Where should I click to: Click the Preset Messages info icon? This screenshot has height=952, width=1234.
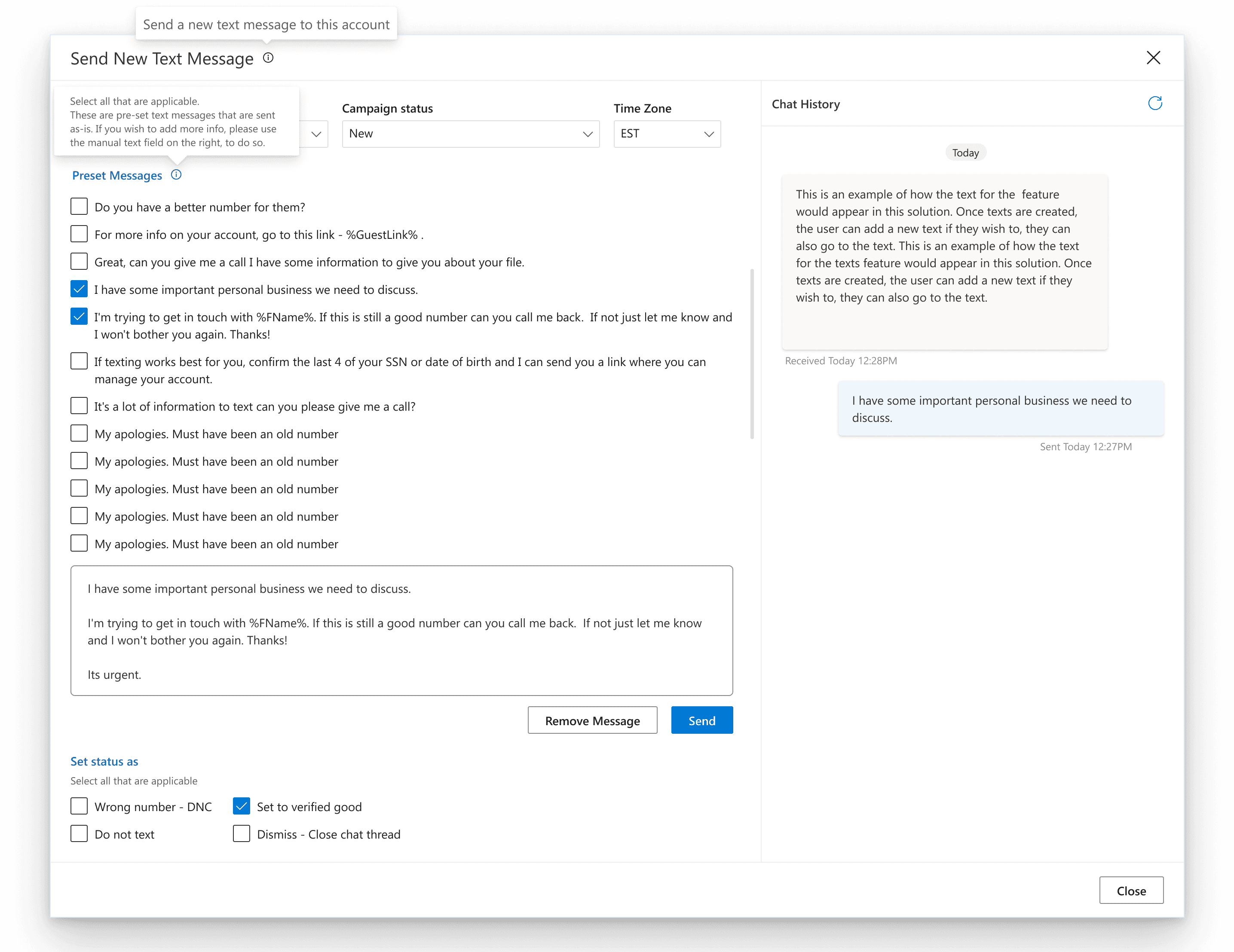coord(176,175)
